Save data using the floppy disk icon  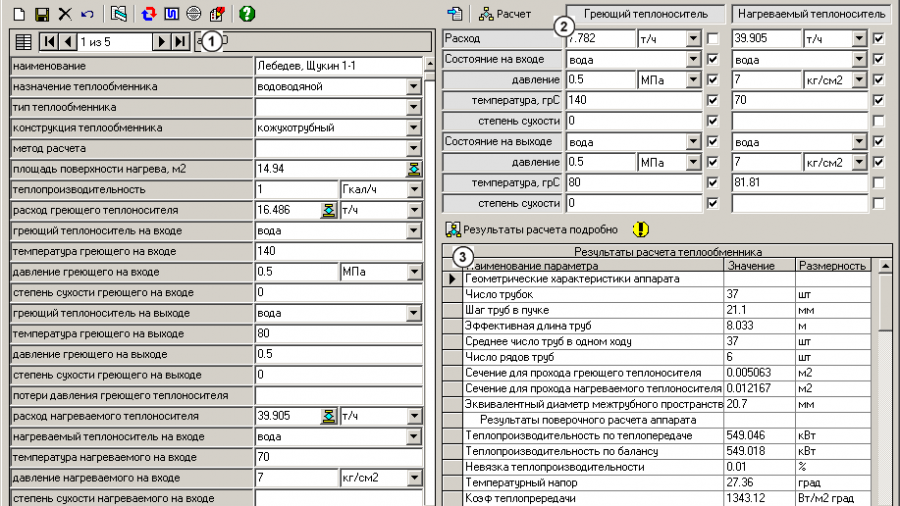[42, 13]
